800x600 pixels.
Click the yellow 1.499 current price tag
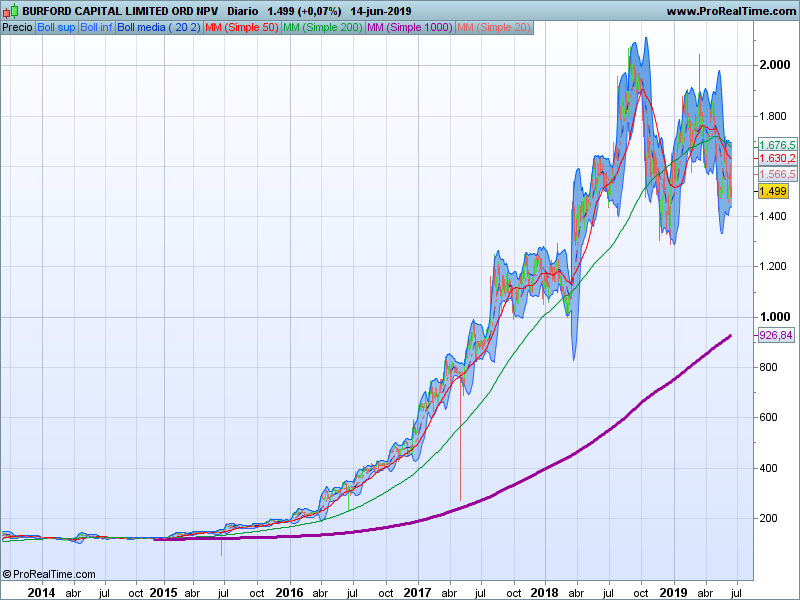point(773,191)
